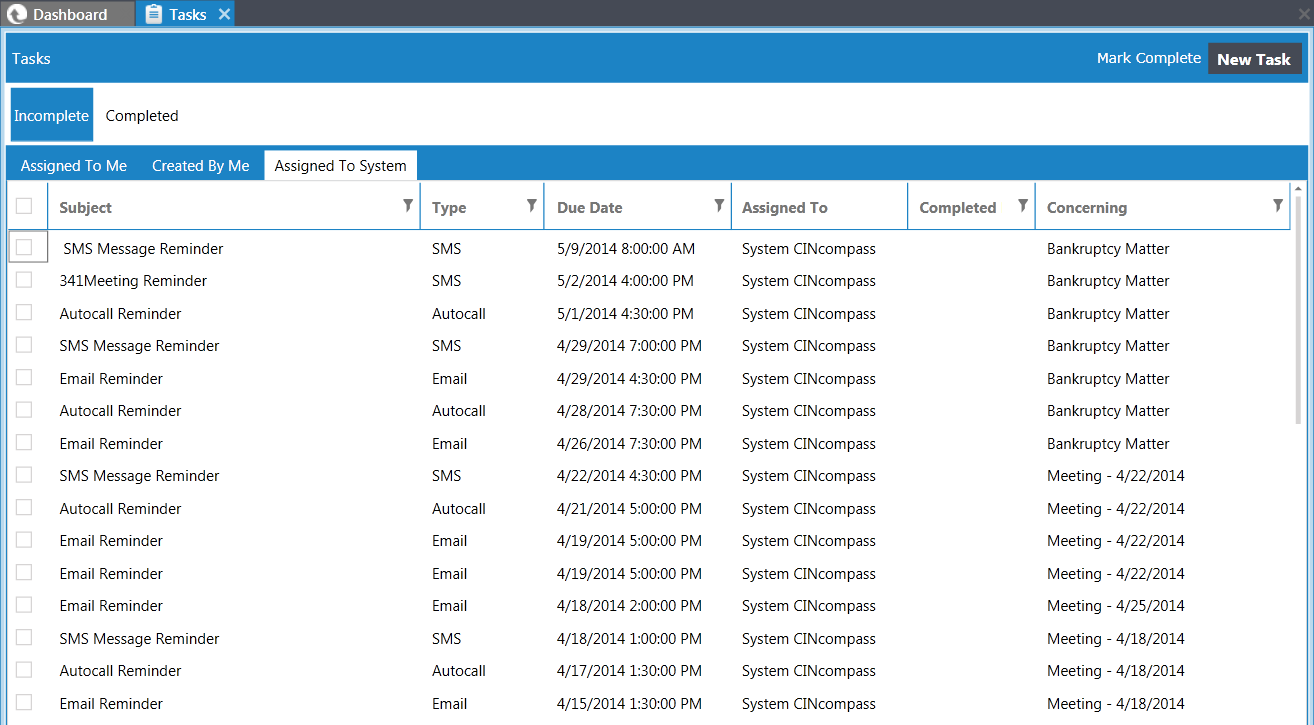1314x725 pixels.
Task: Check the SMS Message Reminder due 5/9/2014
Action: (x=27, y=247)
